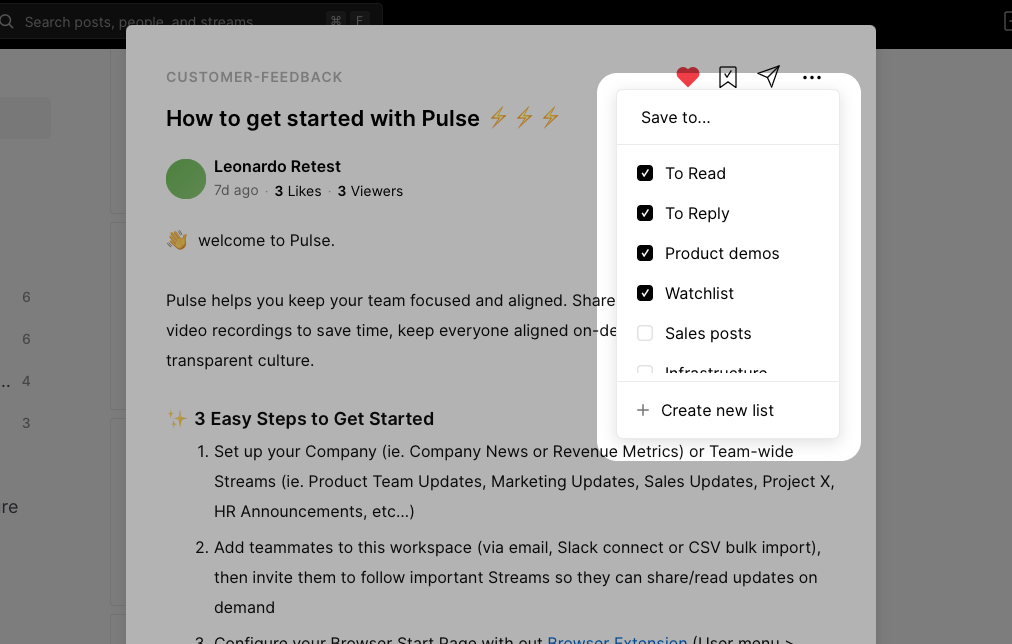Check the Sales posts checkbox
The width and height of the screenshot is (1012, 644).
[x=645, y=333]
